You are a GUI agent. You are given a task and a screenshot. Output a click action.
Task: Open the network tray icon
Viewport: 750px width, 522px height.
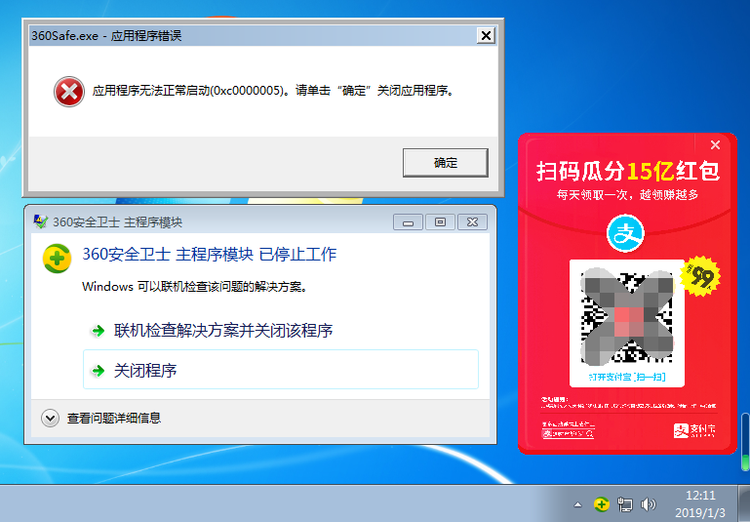[624, 504]
